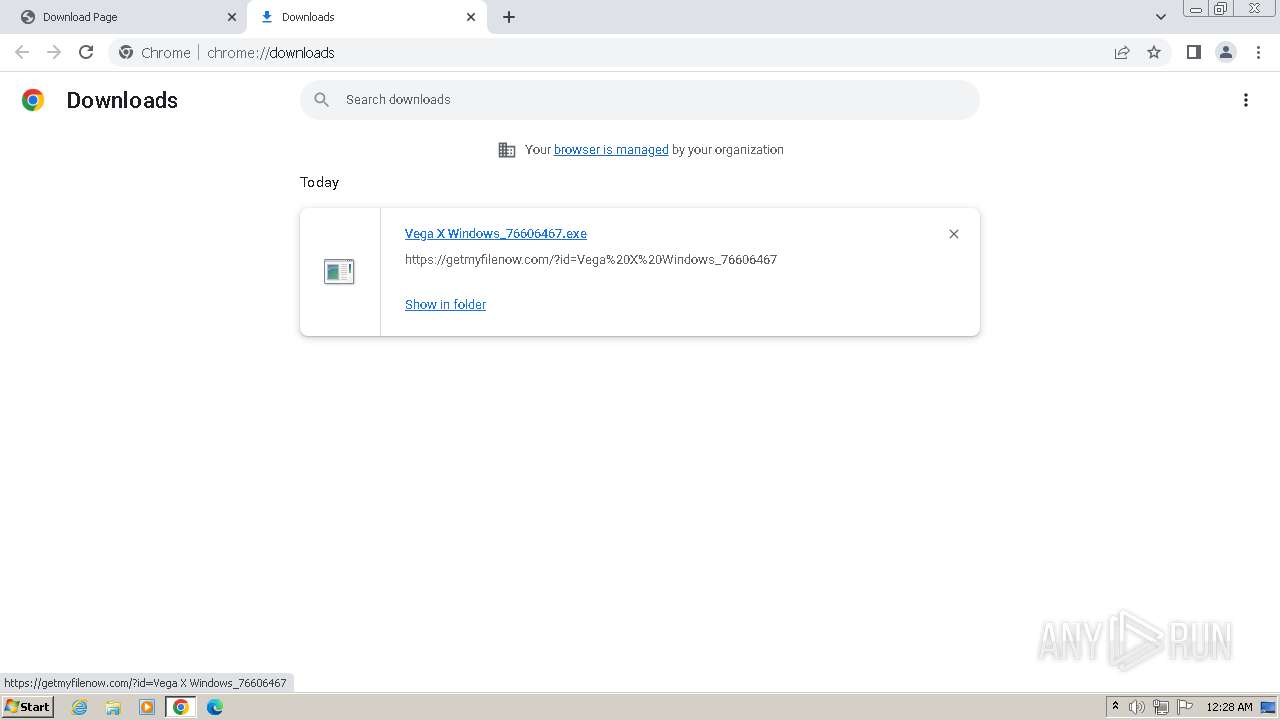
Task: Open Vega X Windows_76606467.exe file link
Action: click(496, 234)
